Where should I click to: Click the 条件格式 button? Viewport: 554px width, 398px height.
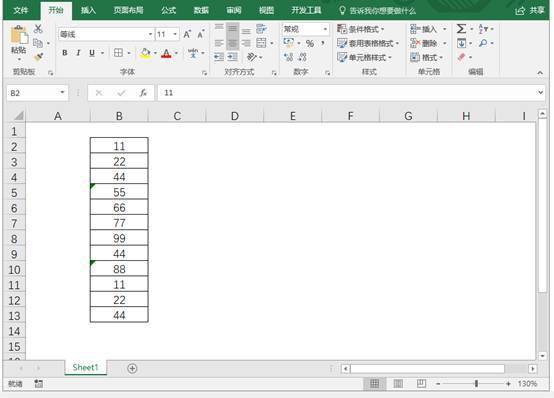361,29
